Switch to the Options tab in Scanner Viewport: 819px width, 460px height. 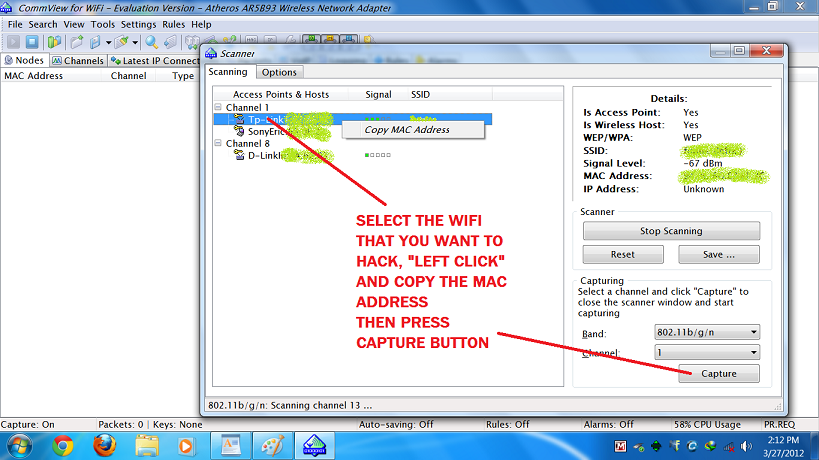click(x=279, y=72)
